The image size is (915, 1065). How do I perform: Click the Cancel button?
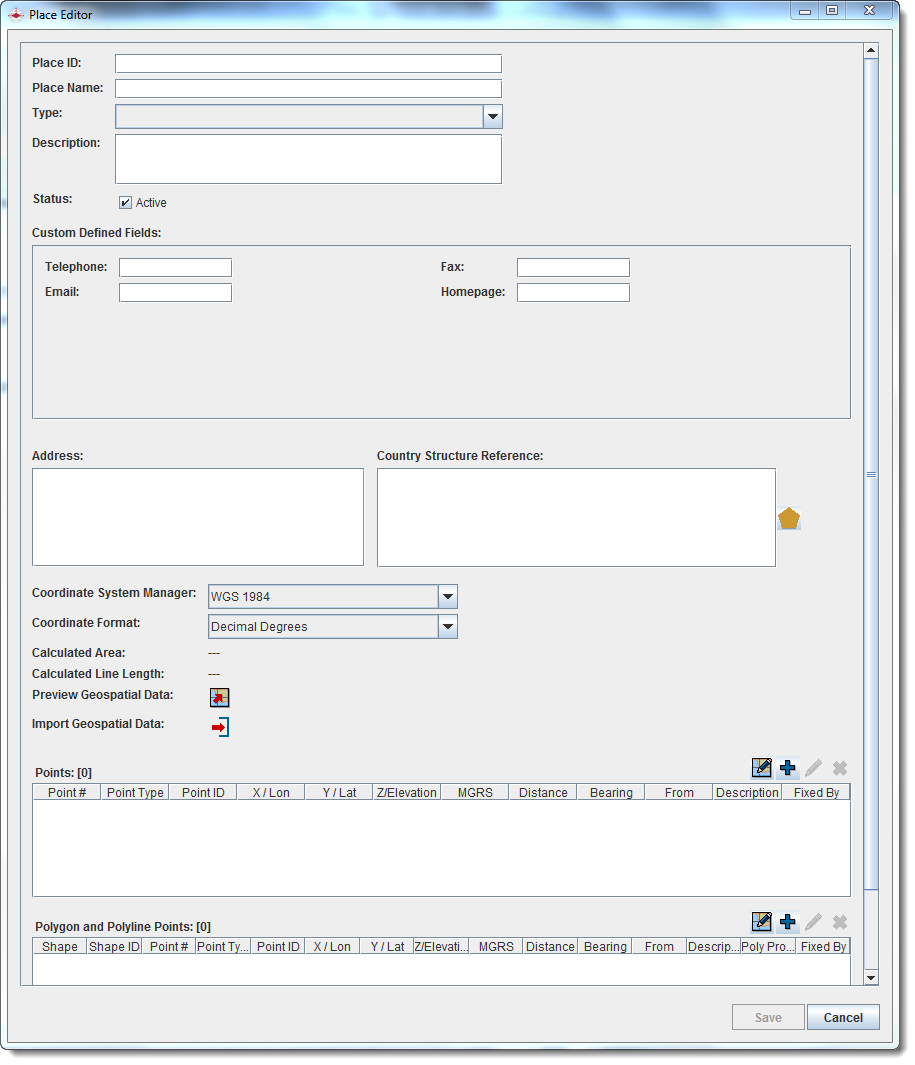(x=842, y=1017)
